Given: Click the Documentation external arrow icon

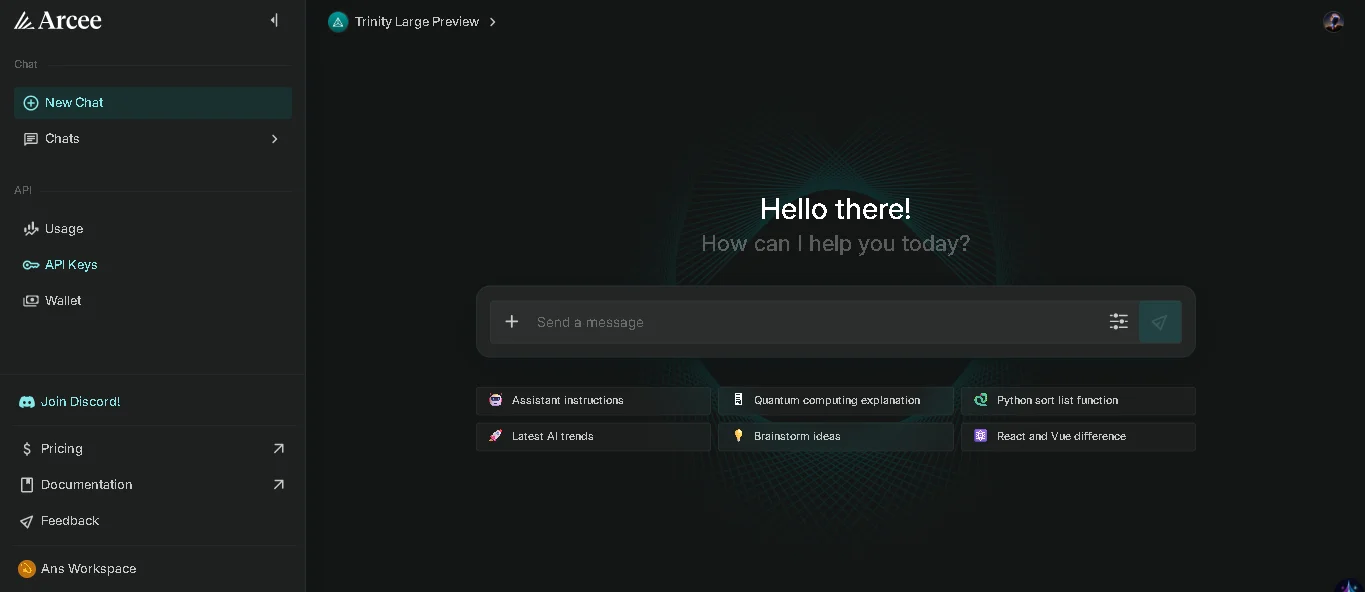Looking at the screenshot, I should pos(279,485).
